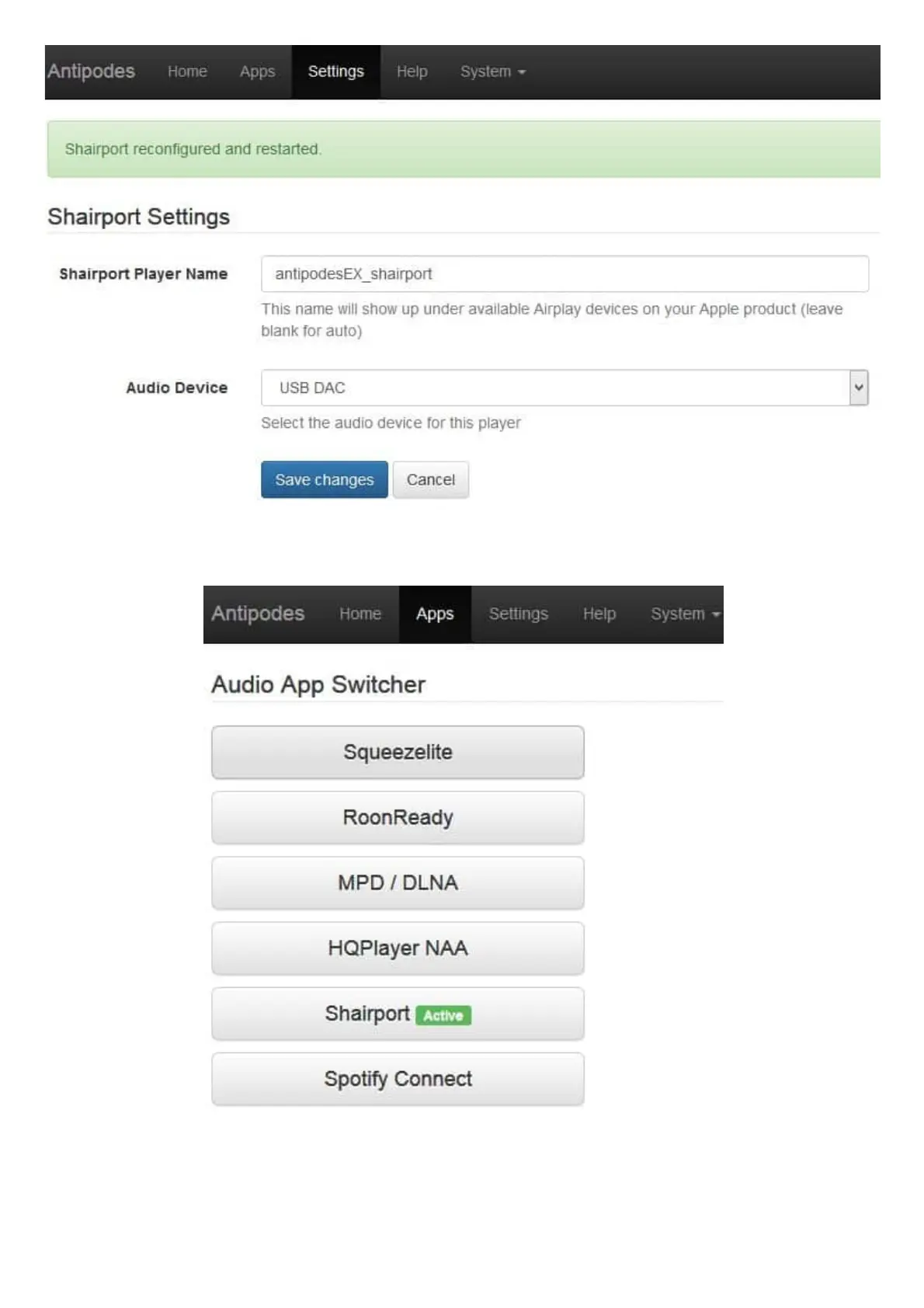The image size is (924, 1308).
Task: Switch to the Squeezelite audio app
Action: coord(398,752)
